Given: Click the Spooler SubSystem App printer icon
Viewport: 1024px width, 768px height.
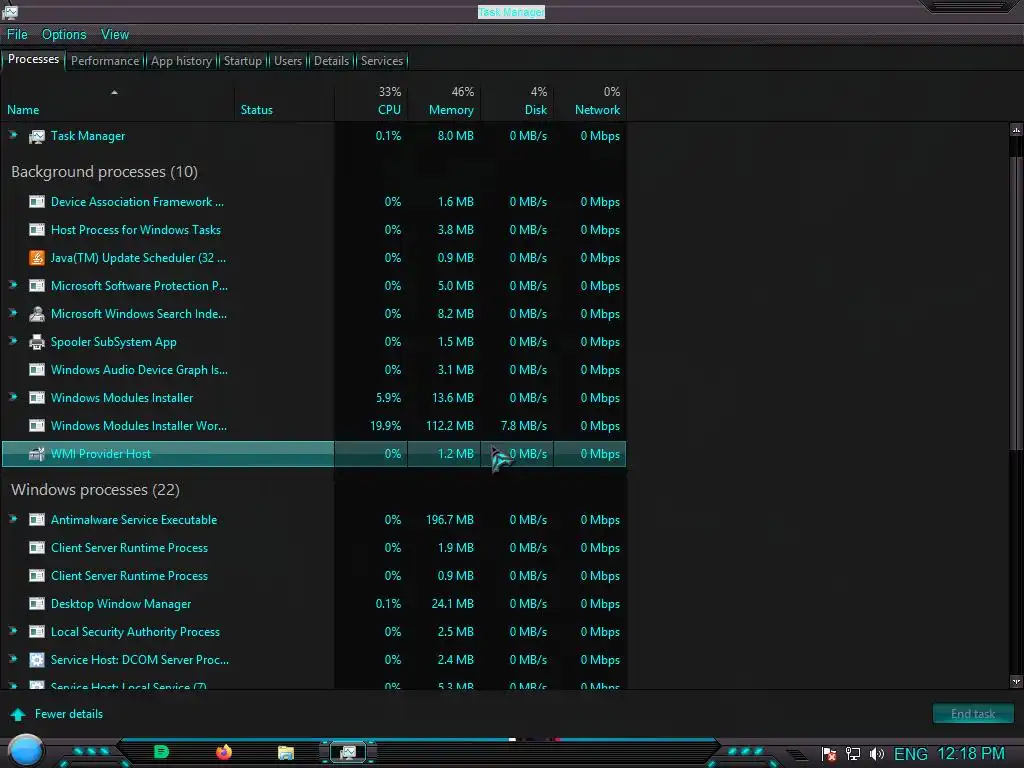Looking at the screenshot, I should (x=37, y=342).
